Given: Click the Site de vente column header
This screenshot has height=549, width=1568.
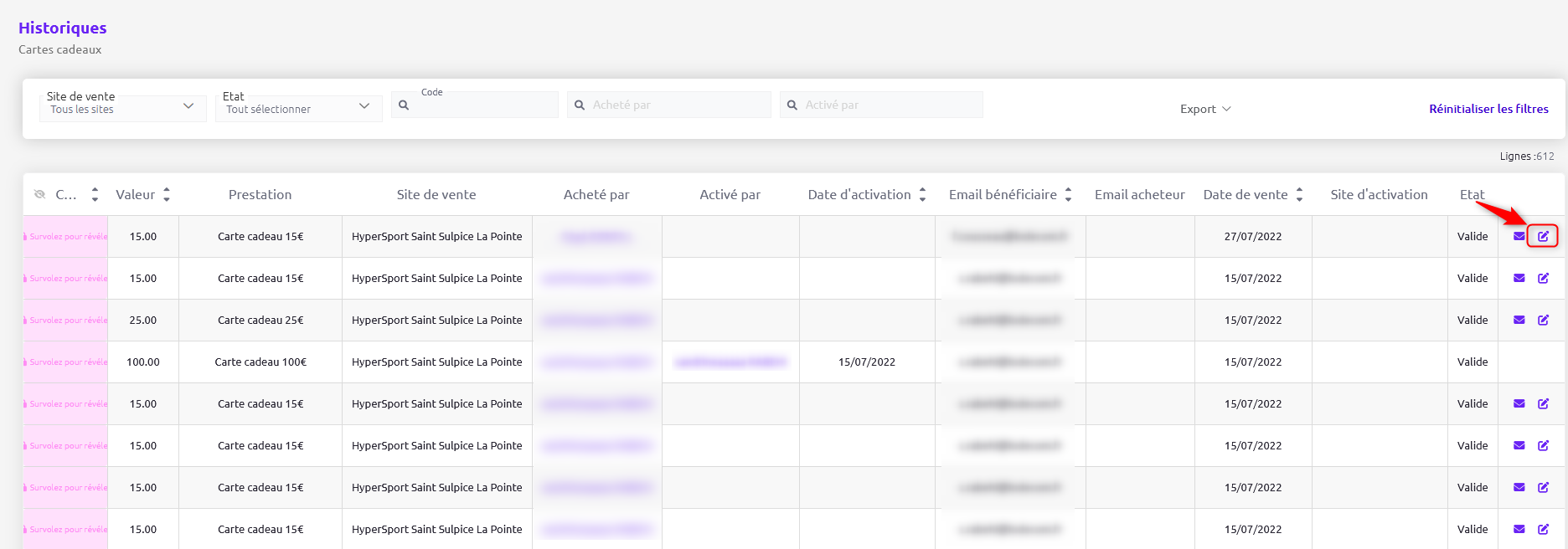Looking at the screenshot, I should (x=436, y=195).
